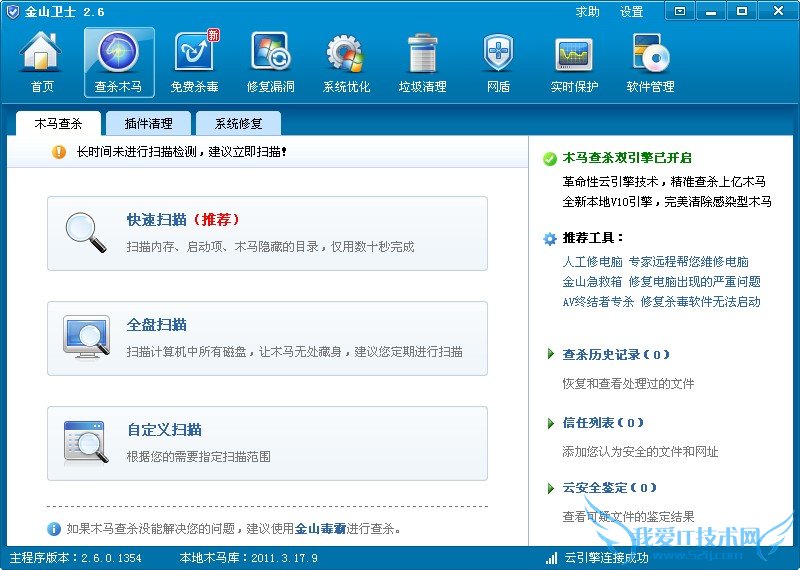Viewport: 800px width, 570px height.
Task: Click the monitor icon for 全盘扫描
Action: coord(86,337)
